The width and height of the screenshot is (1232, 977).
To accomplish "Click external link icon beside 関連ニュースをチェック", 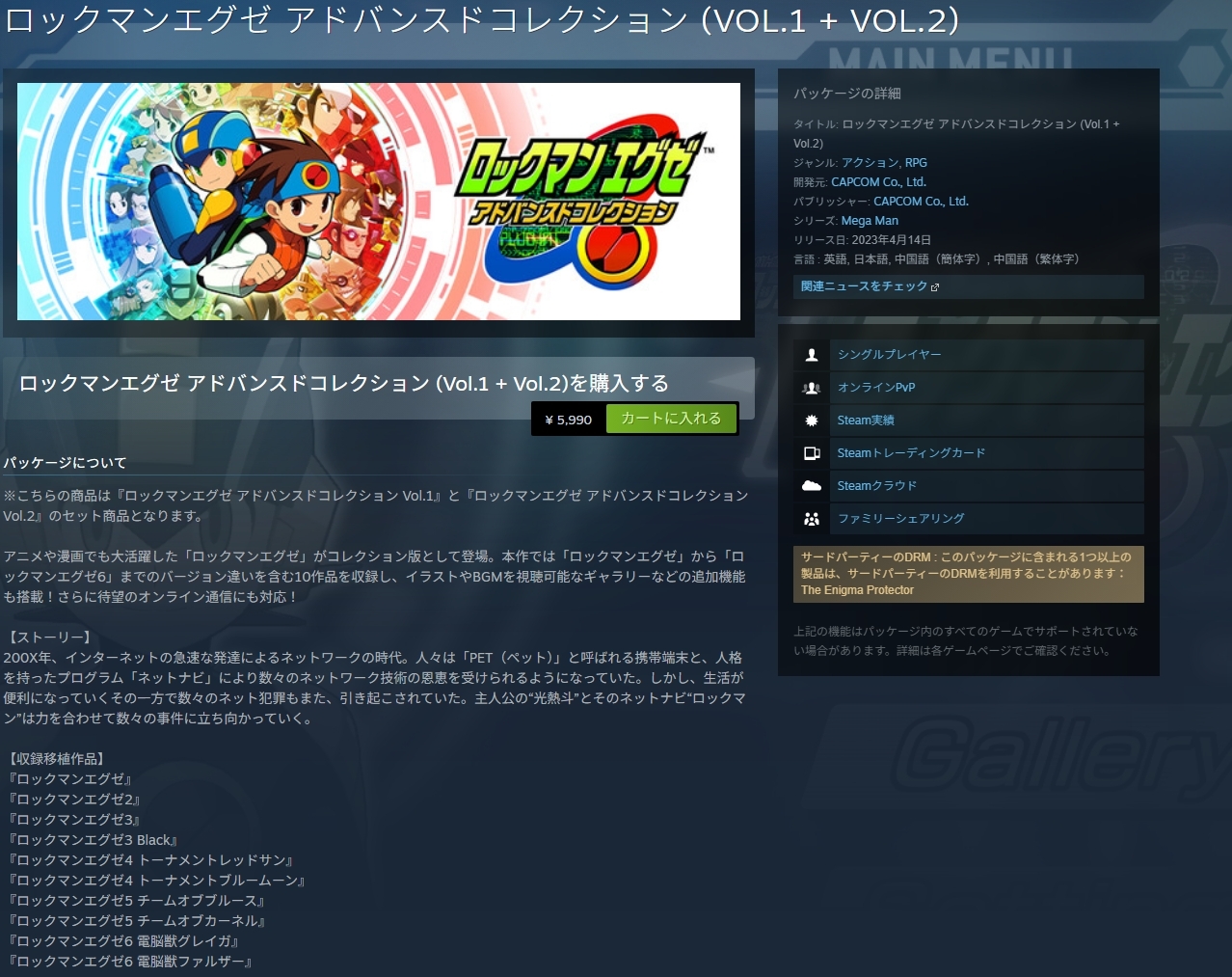I will (934, 287).
